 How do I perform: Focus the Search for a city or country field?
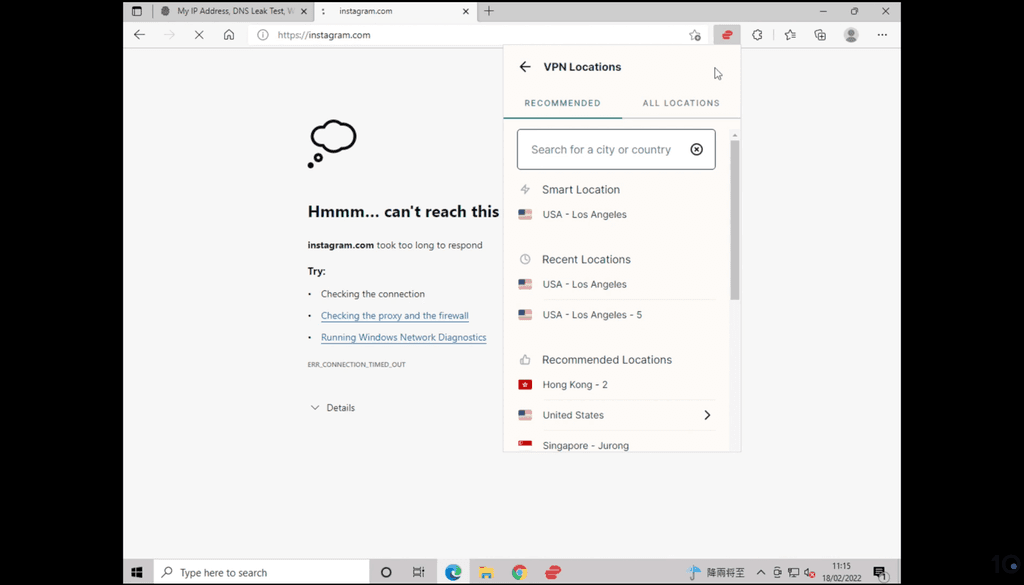(x=616, y=150)
